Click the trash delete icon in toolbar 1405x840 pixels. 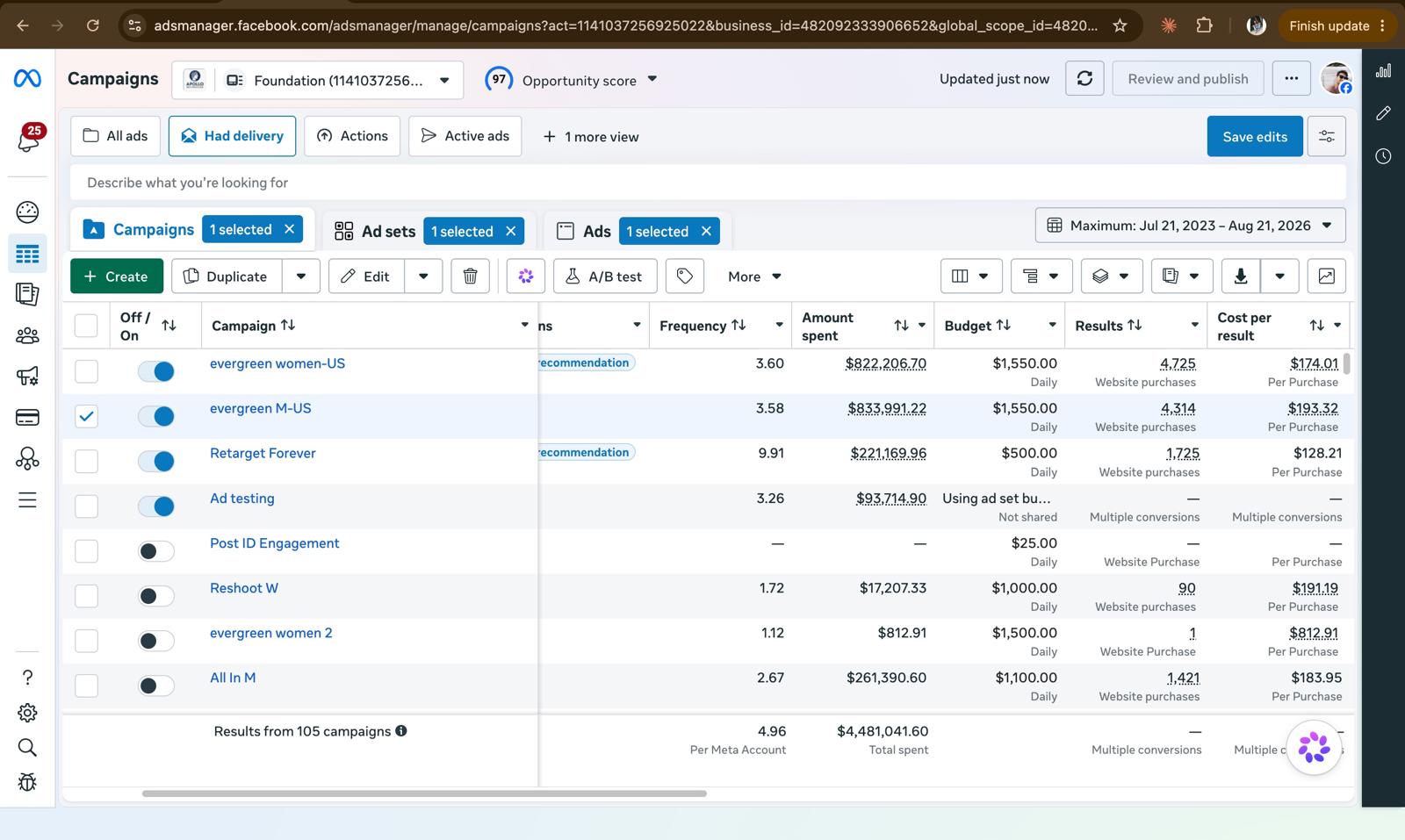pos(470,276)
